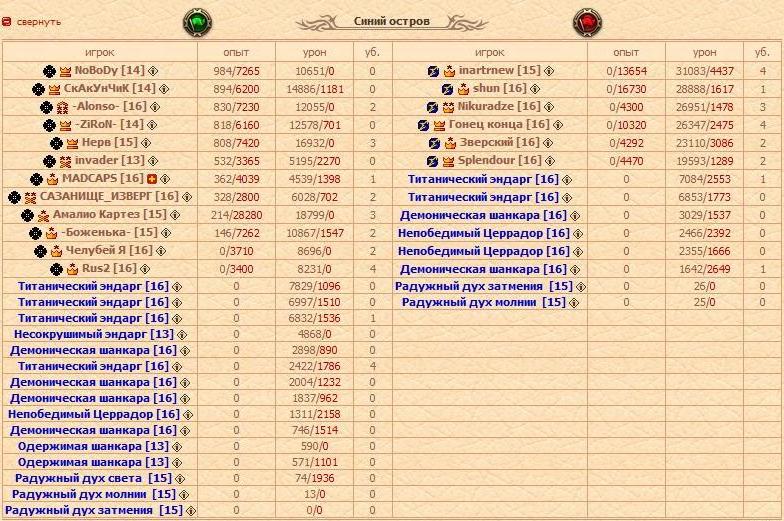
Task: Click crown rank icon before СкАкУнЧиК
Action: [x=54, y=90]
